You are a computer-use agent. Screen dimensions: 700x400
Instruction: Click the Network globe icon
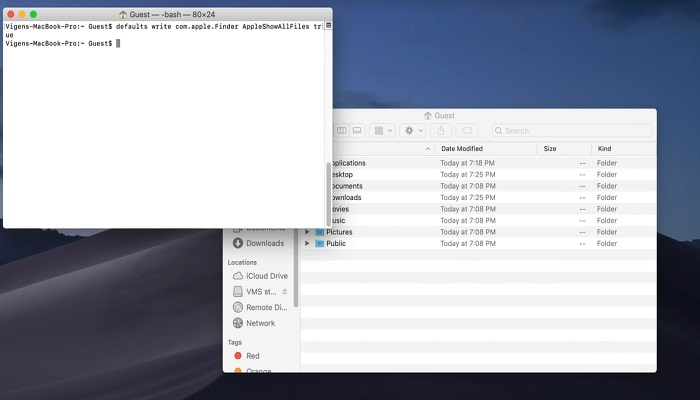coord(238,323)
